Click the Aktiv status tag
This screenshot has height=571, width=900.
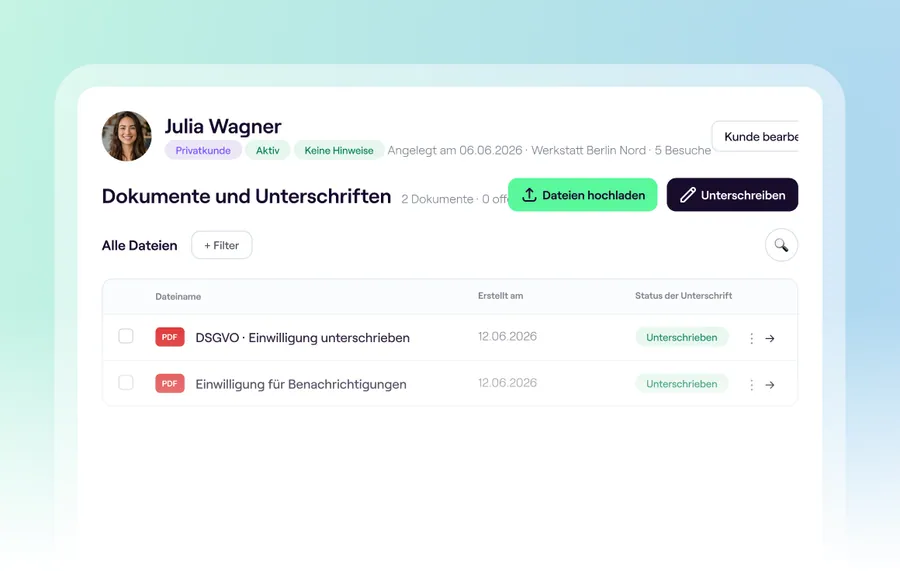point(267,150)
